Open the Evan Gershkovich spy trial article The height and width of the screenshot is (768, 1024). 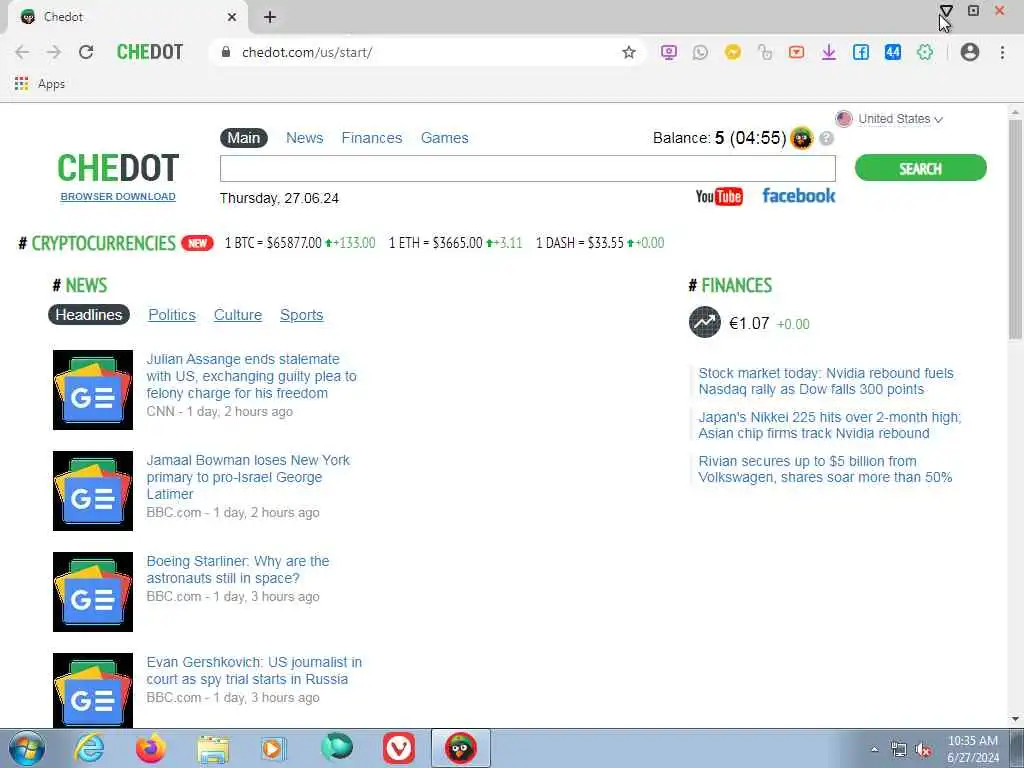coord(254,671)
